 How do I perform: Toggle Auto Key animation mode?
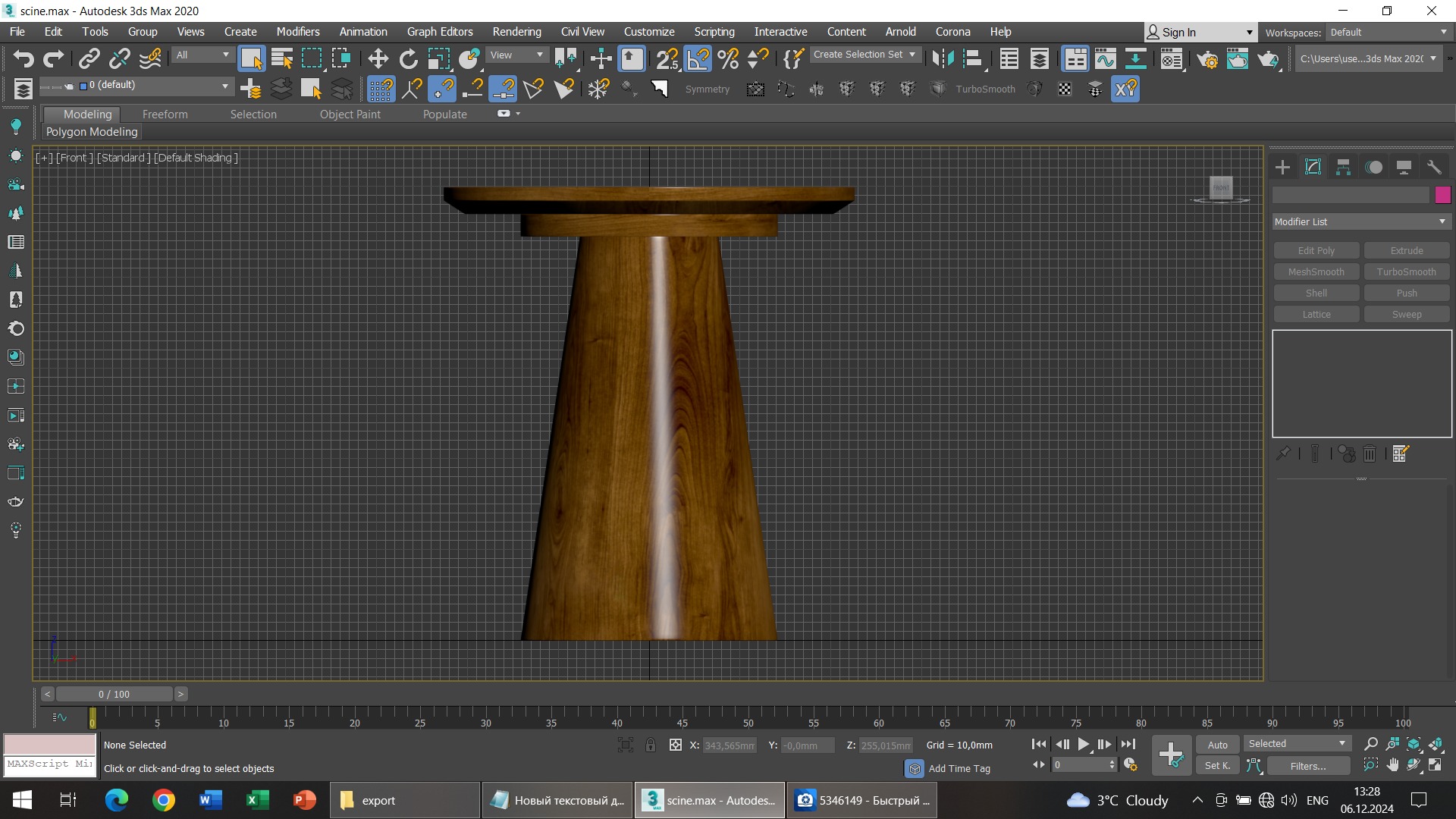pos(1218,745)
